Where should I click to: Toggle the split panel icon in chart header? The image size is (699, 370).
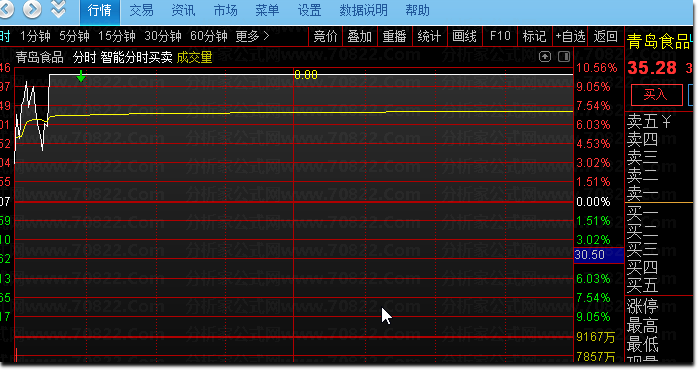[x=564, y=57]
